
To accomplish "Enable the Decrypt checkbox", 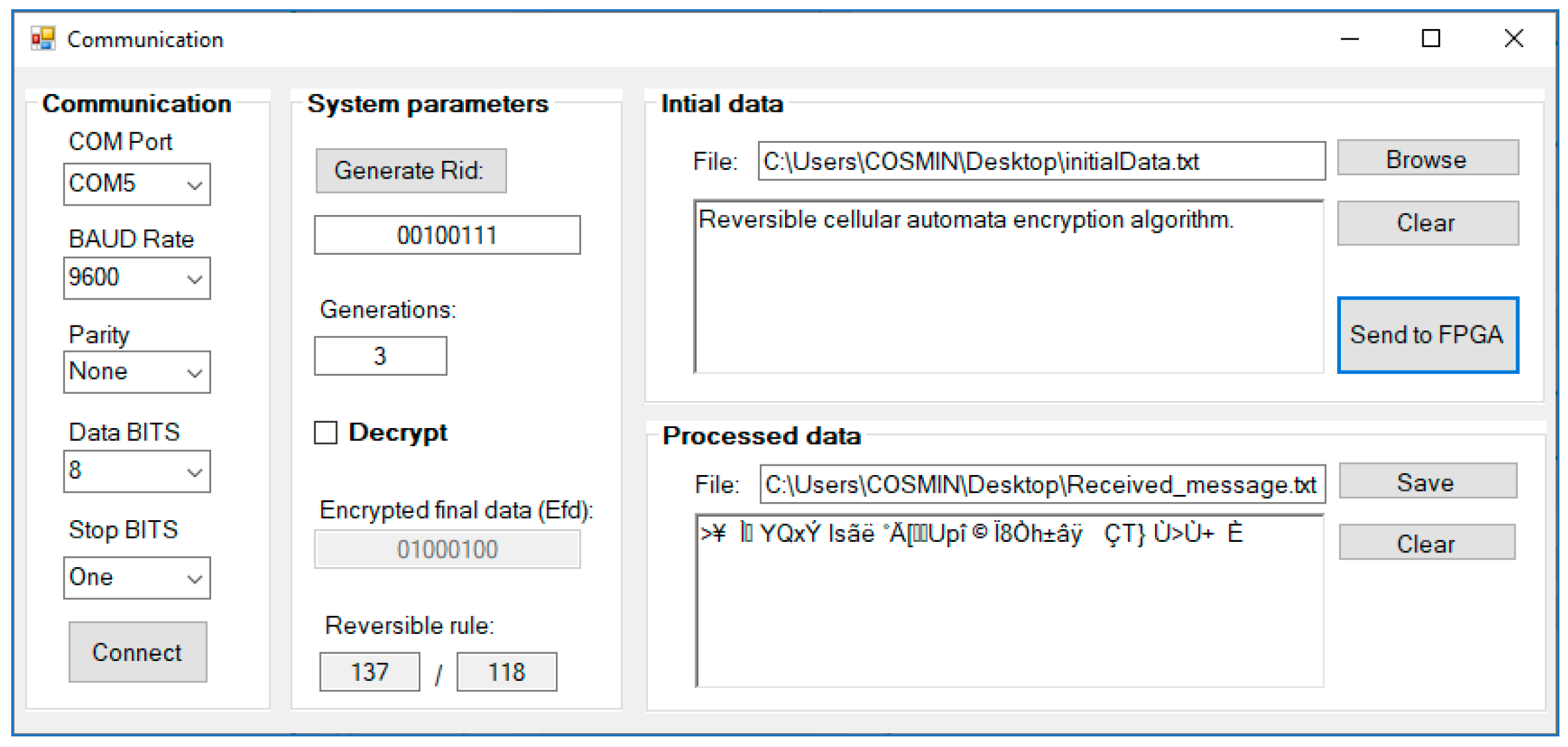I will click(x=326, y=433).
